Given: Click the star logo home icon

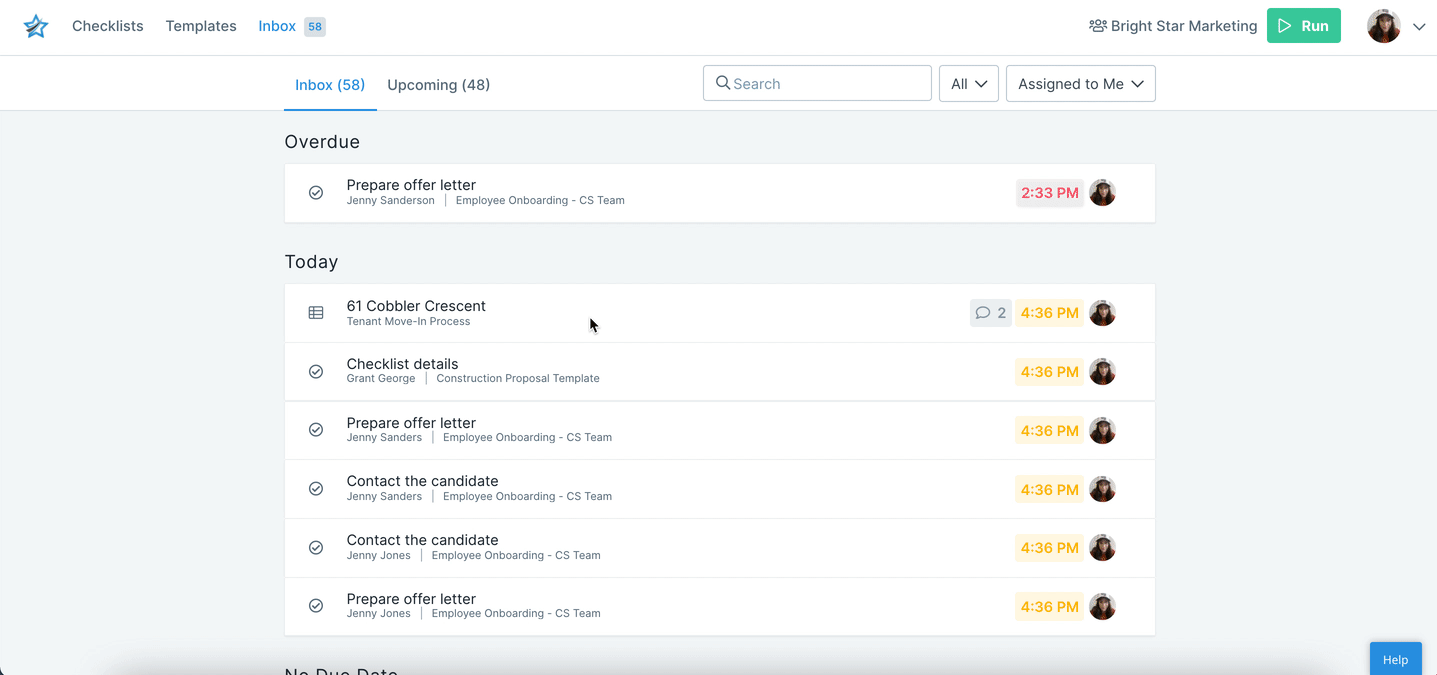Looking at the screenshot, I should coord(36,27).
